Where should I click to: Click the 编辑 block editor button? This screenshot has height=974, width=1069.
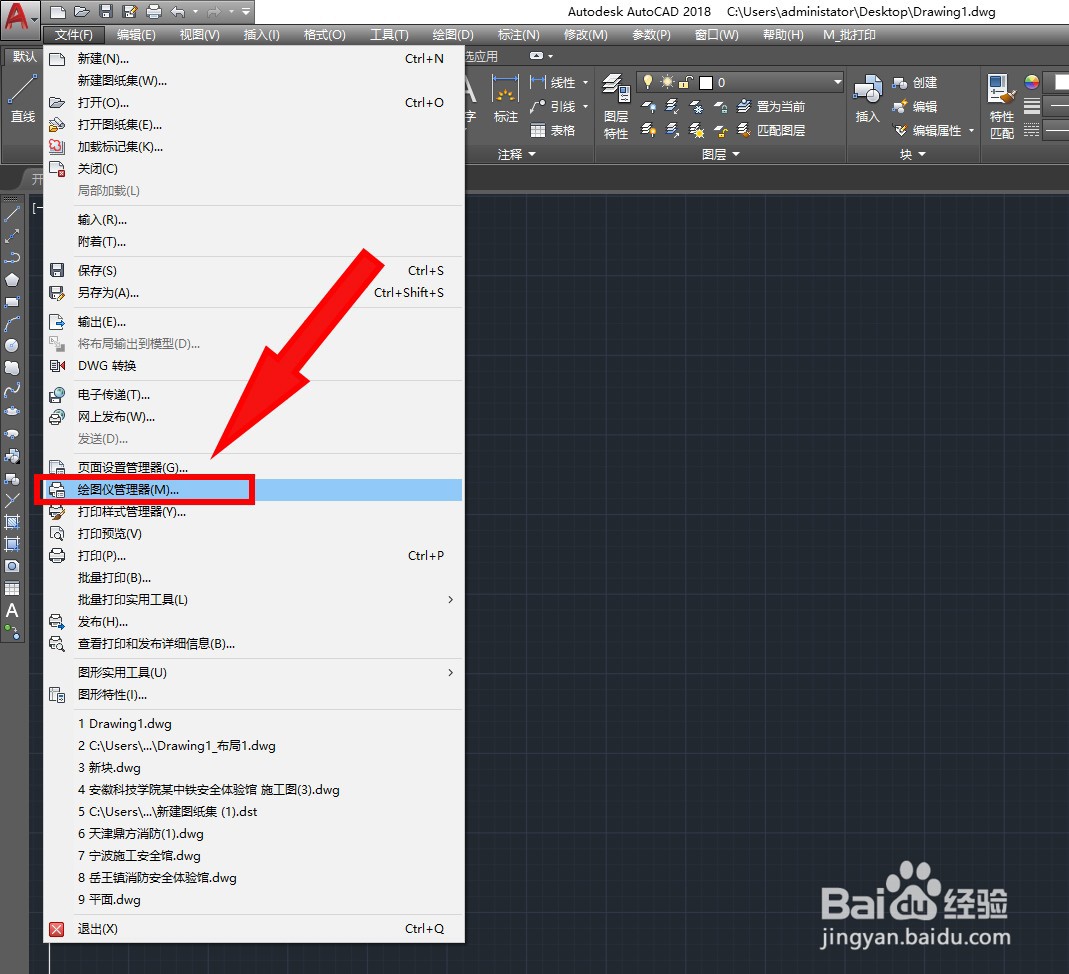[x=914, y=106]
